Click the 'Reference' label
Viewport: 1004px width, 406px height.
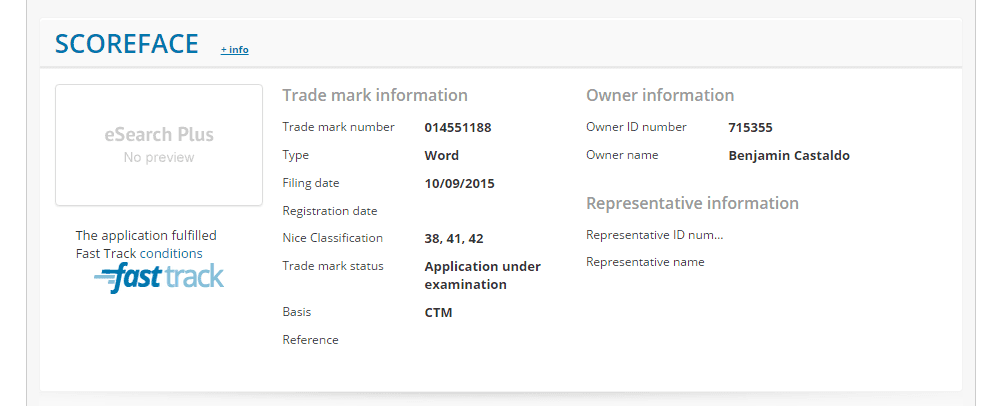pyautogui.click(x=310, y=340)
